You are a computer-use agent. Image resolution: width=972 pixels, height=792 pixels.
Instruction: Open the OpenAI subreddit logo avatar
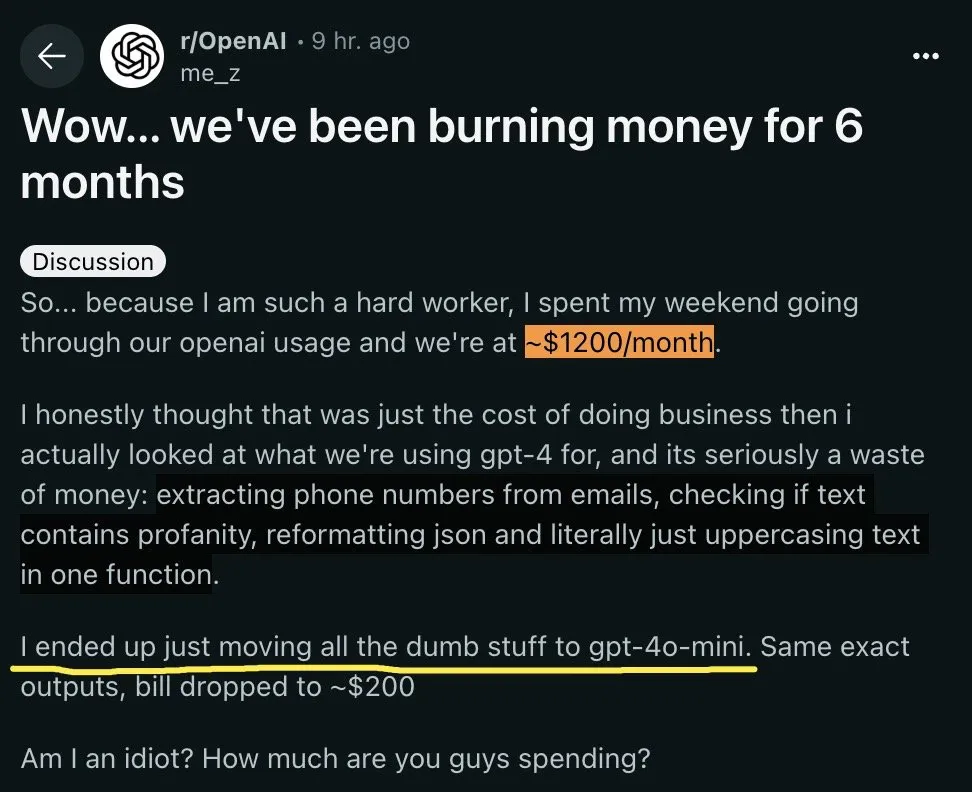(x=132, y=56)
